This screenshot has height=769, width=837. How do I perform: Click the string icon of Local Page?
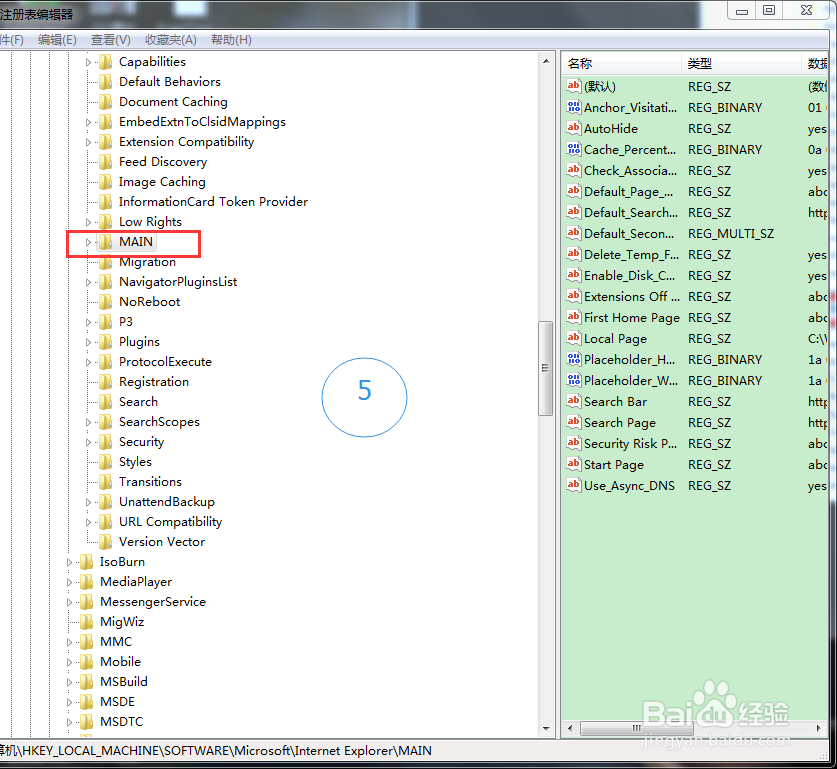[x=574, y=338]
